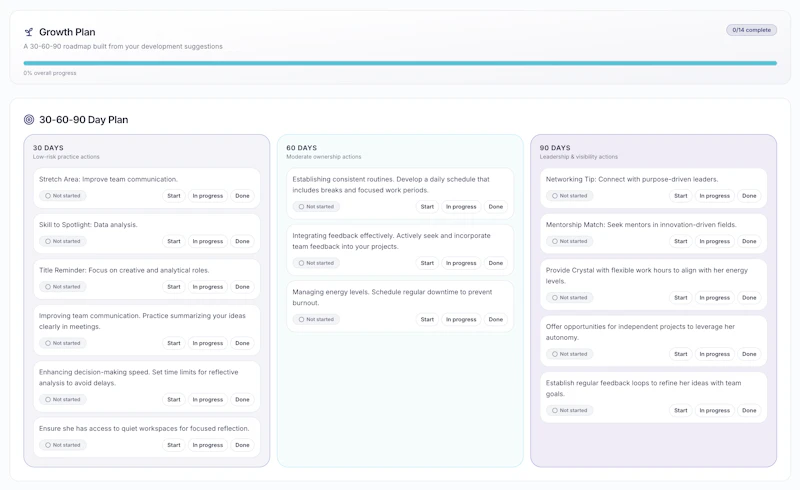Click Not started on Managing energy levels
800x490 pixels.
[316, 320]
